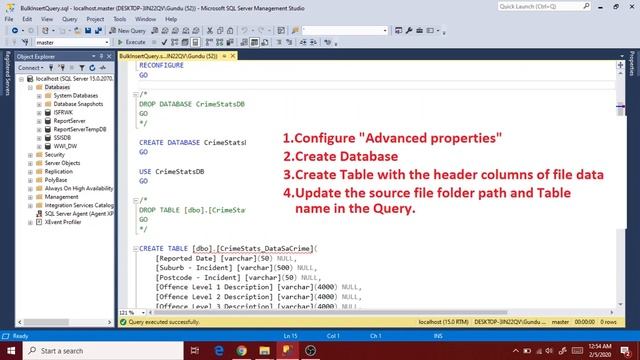The height and width of the screenshot is (360, 640).
Task: Click the Save All icon
Action: point(98,31)
